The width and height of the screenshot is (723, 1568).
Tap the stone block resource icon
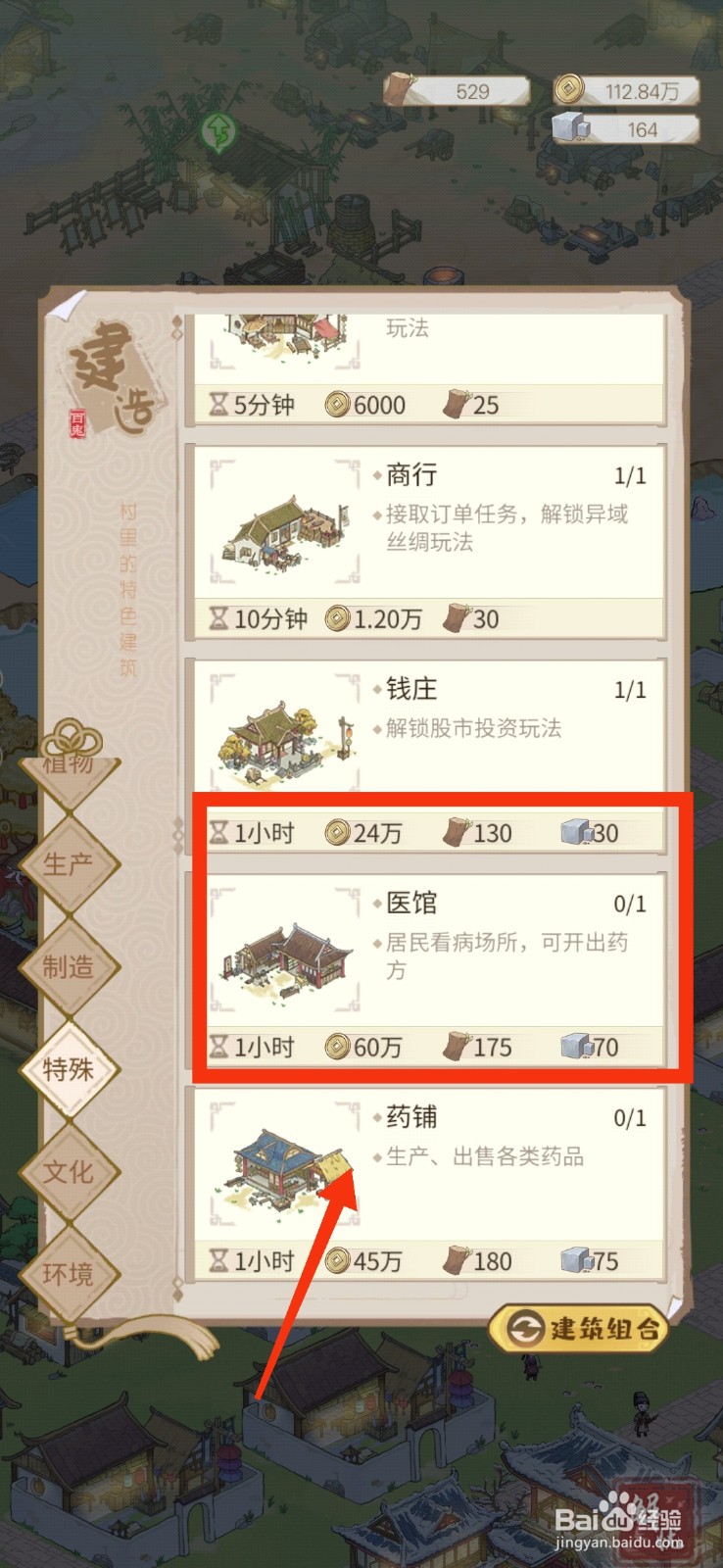pos(569,128)
